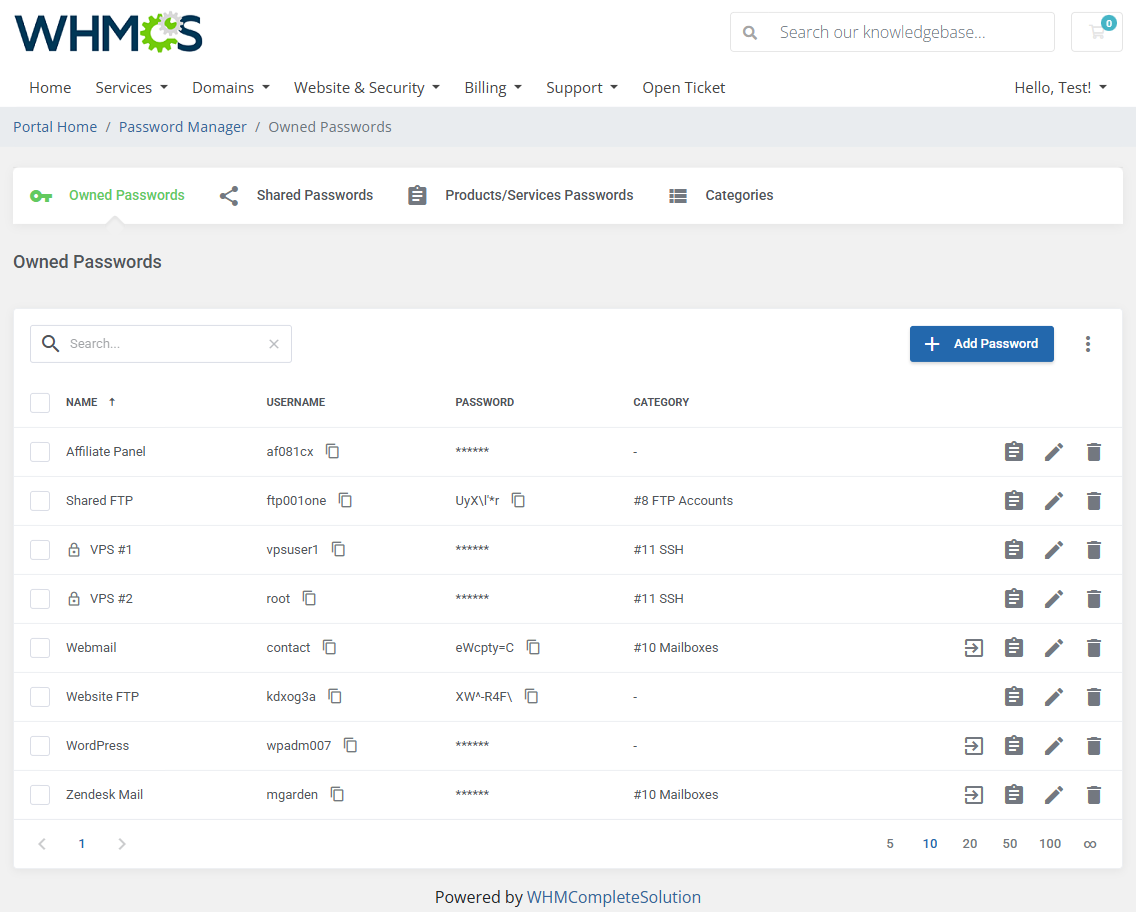
Task: Click the login arrow icon for Webmail
Action: 973,648
